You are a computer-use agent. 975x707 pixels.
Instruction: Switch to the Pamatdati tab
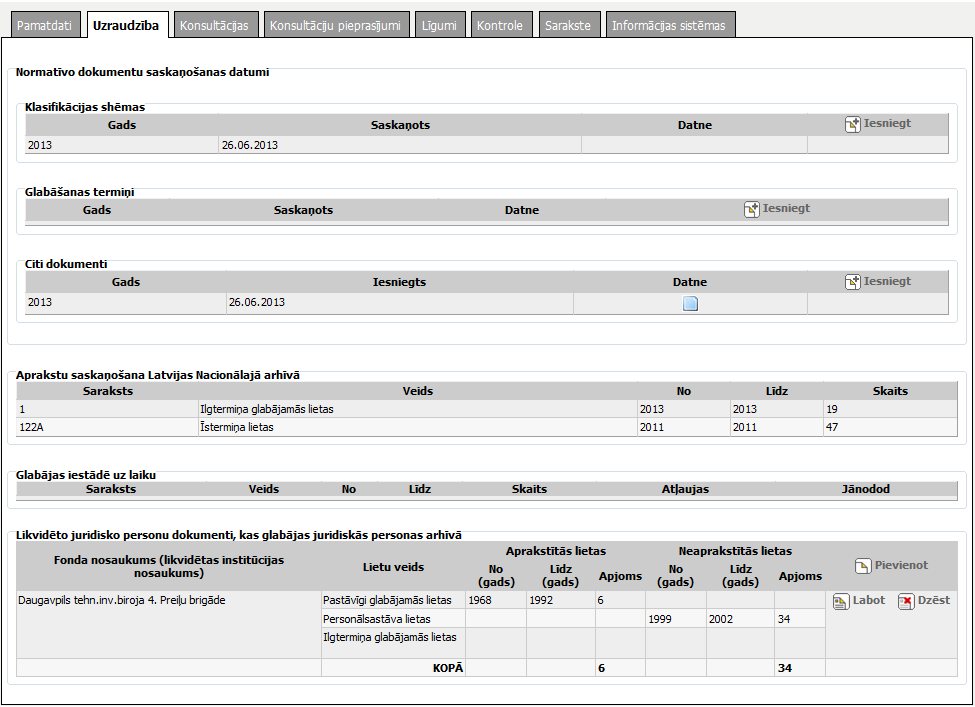click(x=42, y=26)
